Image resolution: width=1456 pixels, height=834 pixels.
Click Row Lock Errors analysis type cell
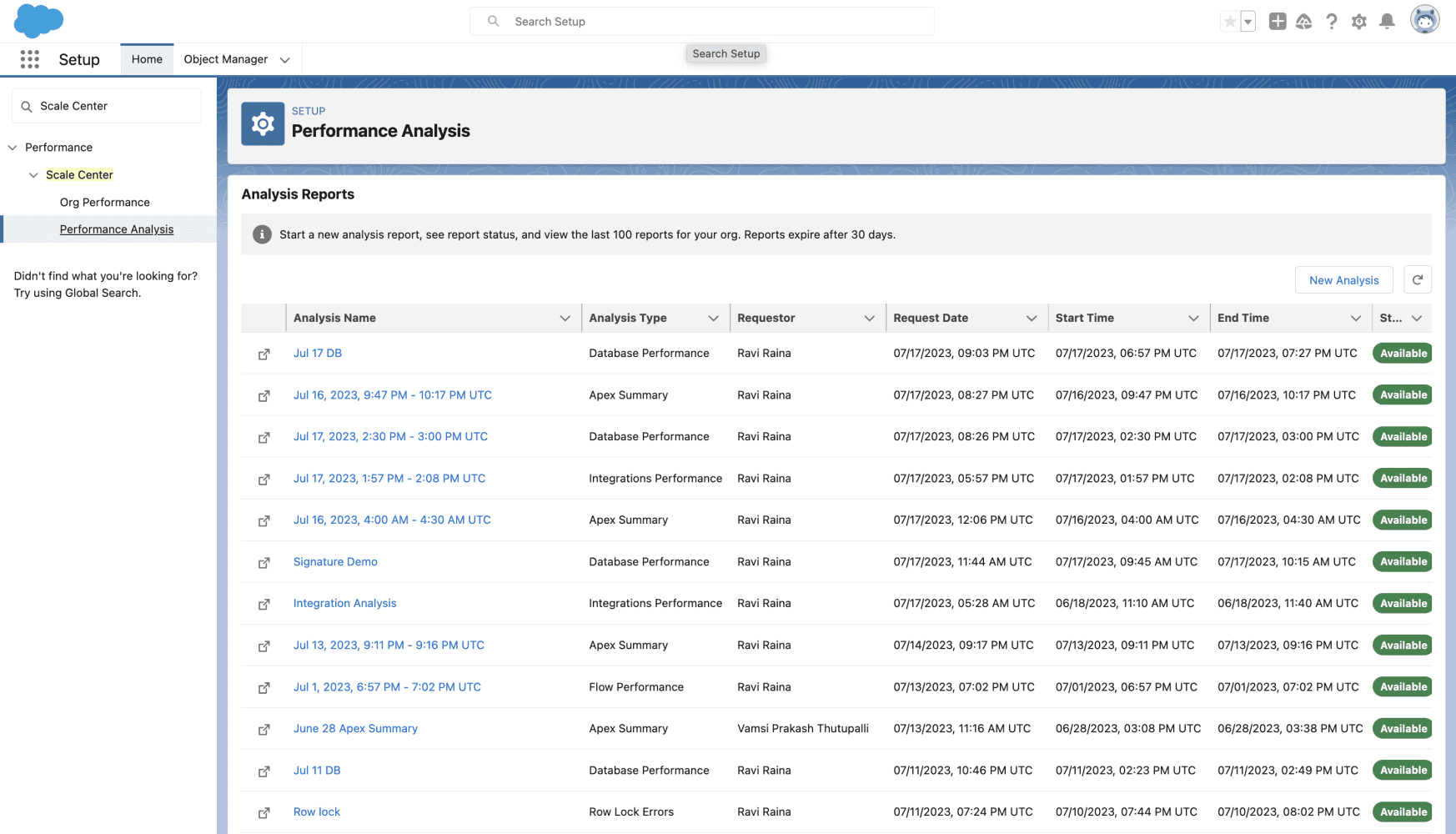tap(631, 811)
